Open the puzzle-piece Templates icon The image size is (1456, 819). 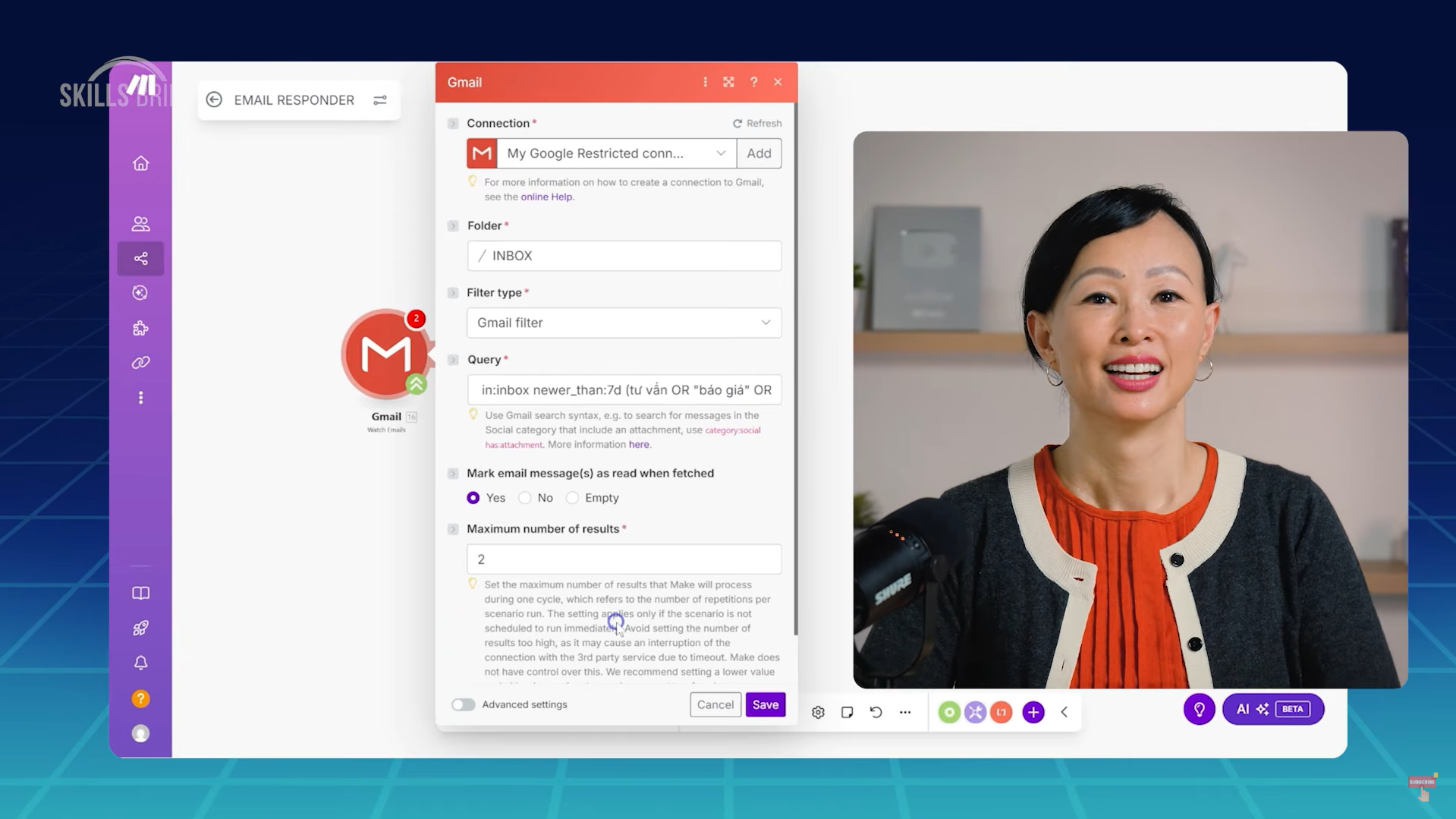coord(140,328)
